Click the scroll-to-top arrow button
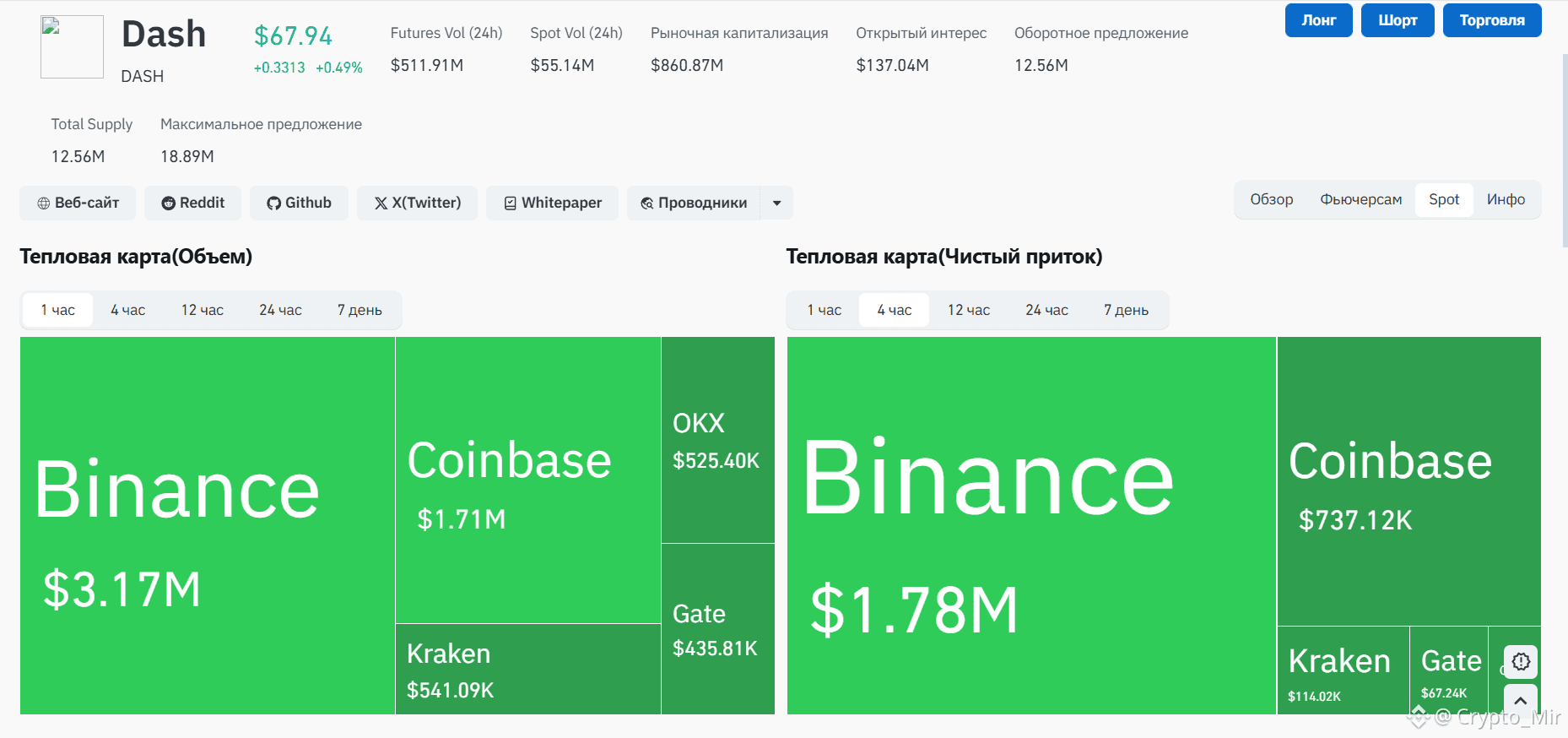 pos(1521,700)
